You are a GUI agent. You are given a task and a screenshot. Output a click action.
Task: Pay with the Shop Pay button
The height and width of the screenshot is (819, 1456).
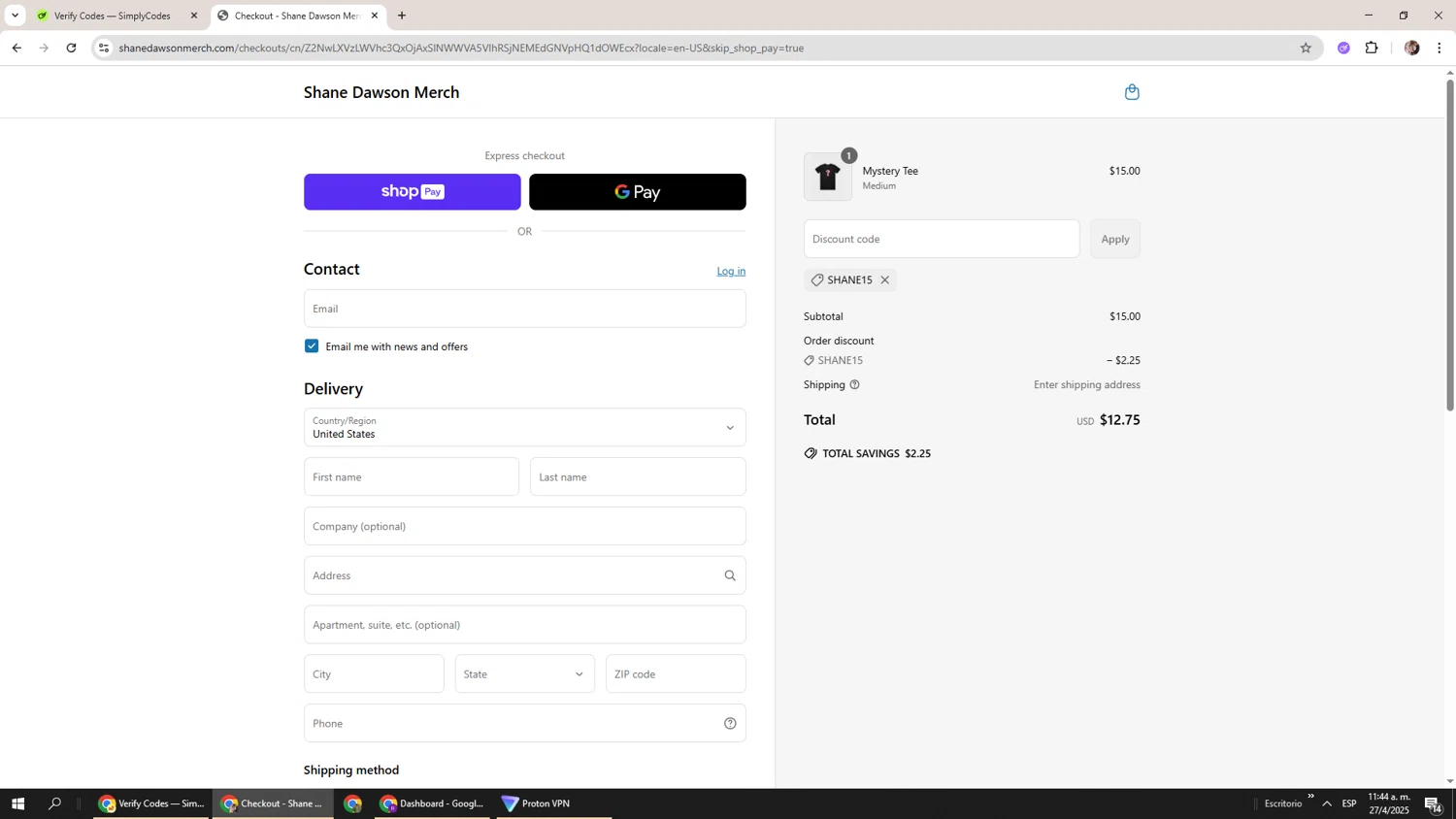coord(413,192)
